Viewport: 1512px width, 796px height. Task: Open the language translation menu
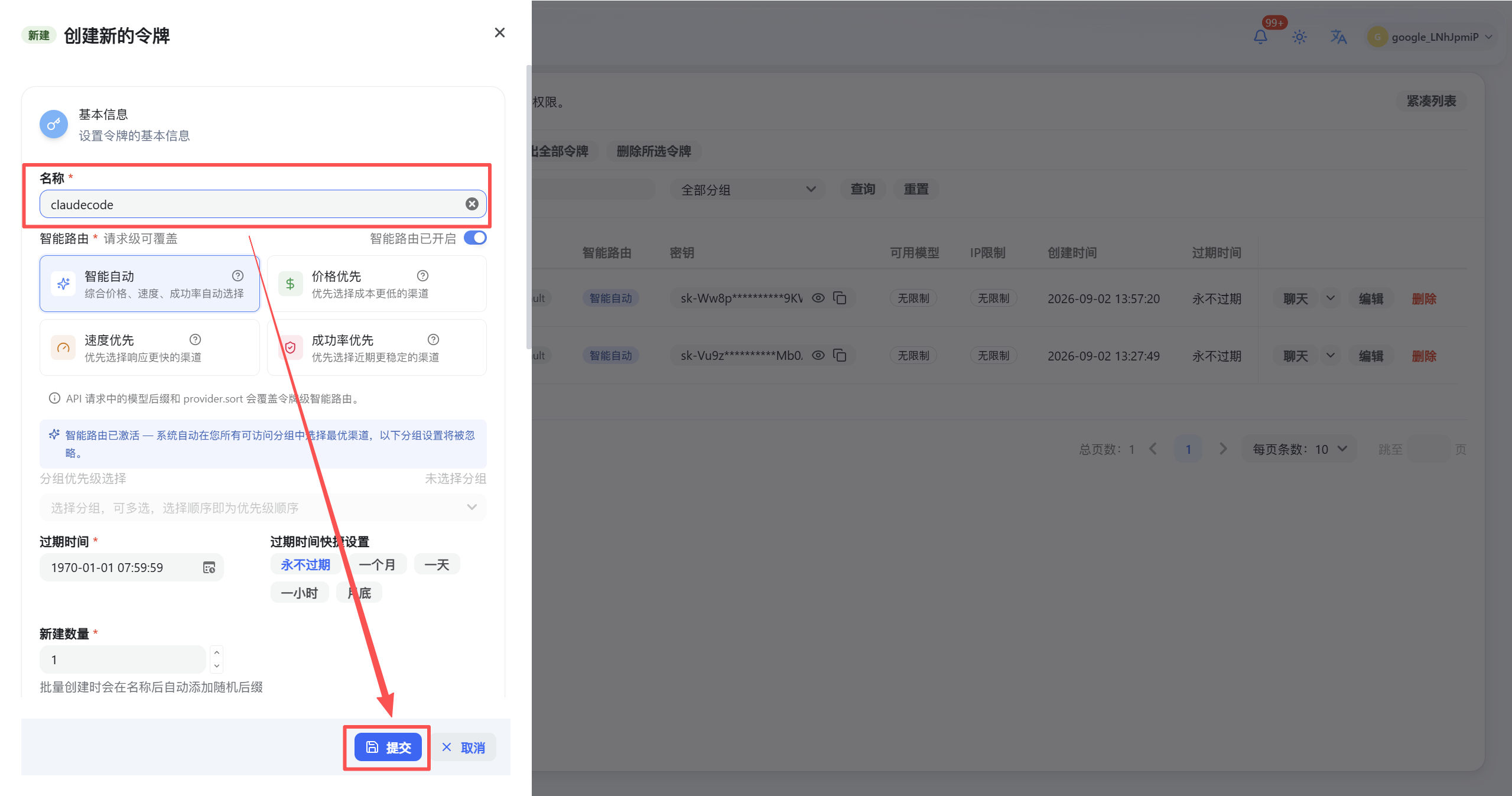(1338, 37)
